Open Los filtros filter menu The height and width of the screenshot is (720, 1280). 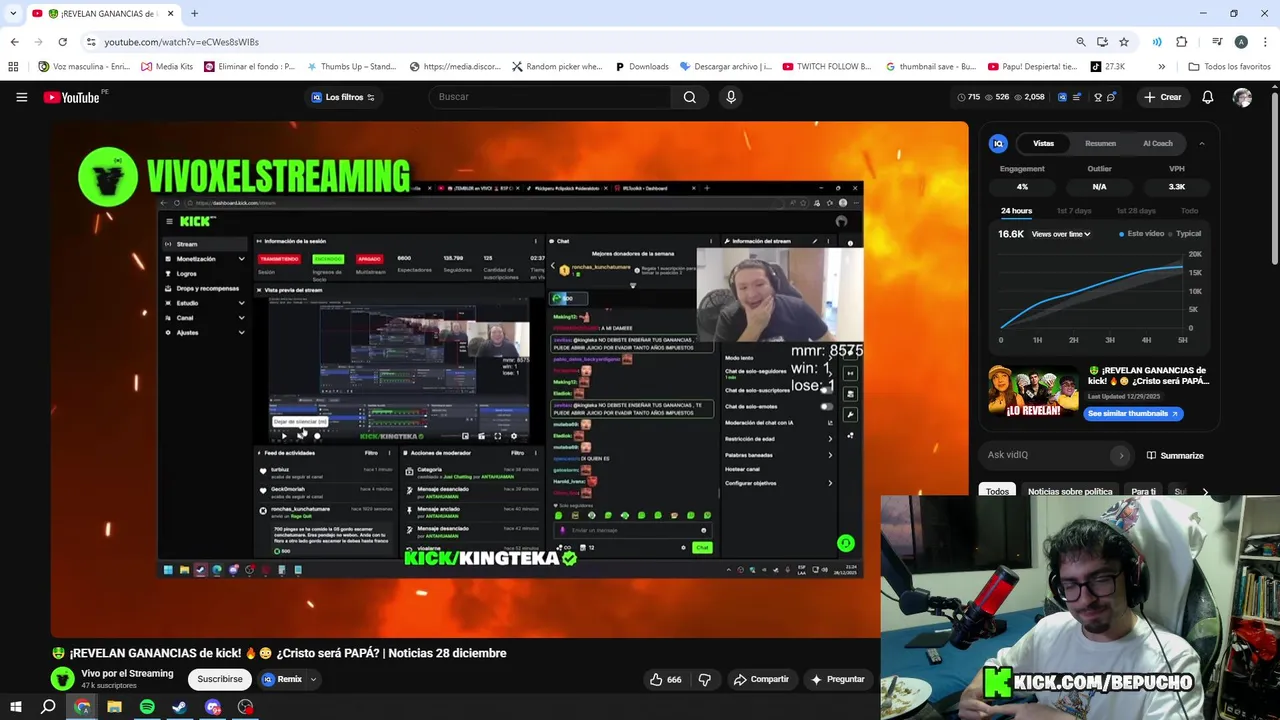click(343, 97)
